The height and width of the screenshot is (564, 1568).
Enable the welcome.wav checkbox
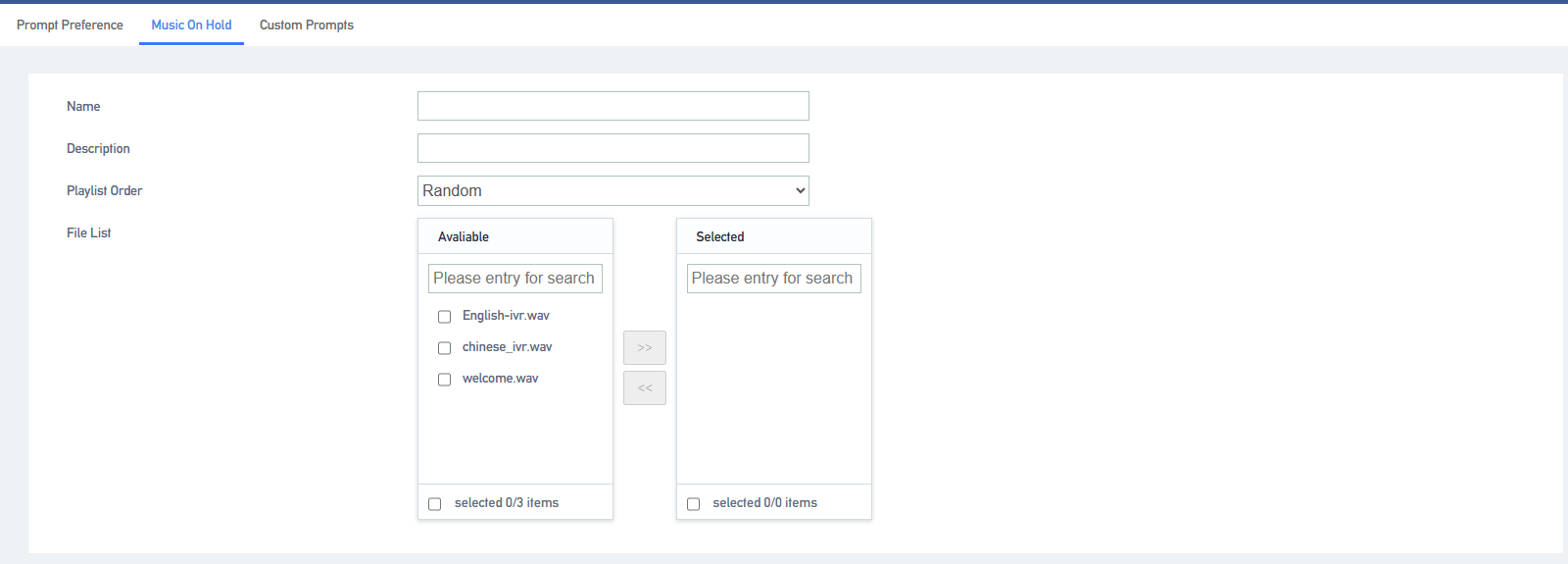444,380
